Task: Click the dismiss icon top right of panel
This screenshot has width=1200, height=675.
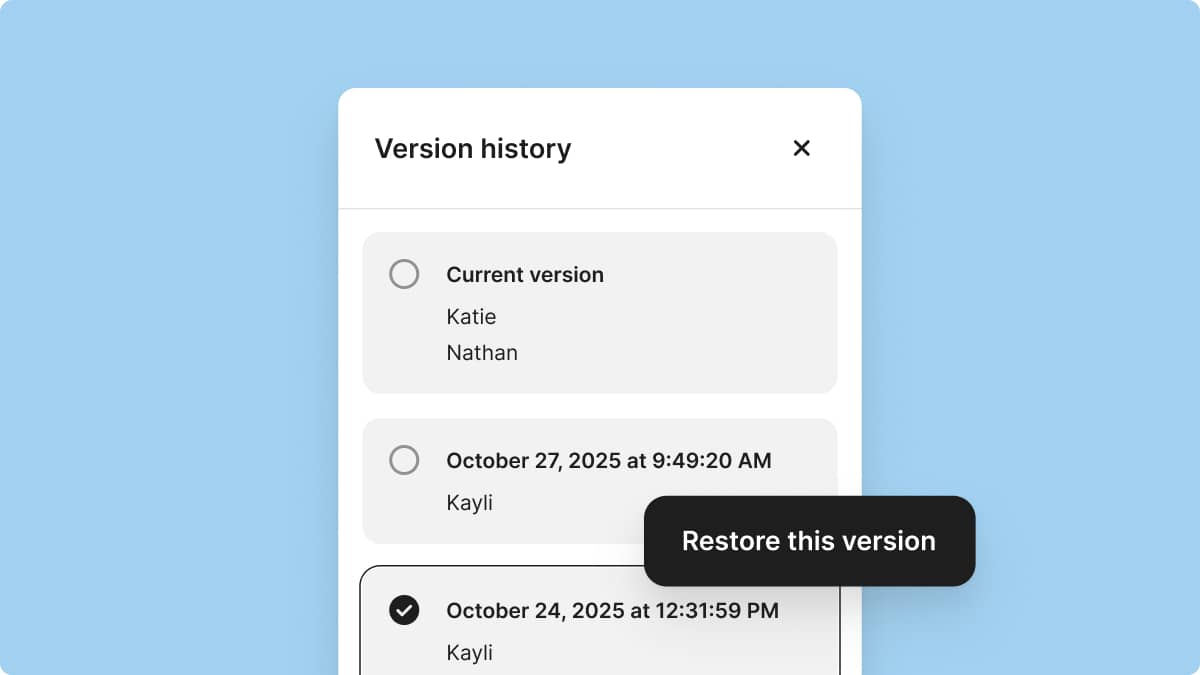Action: coord(801,148)
